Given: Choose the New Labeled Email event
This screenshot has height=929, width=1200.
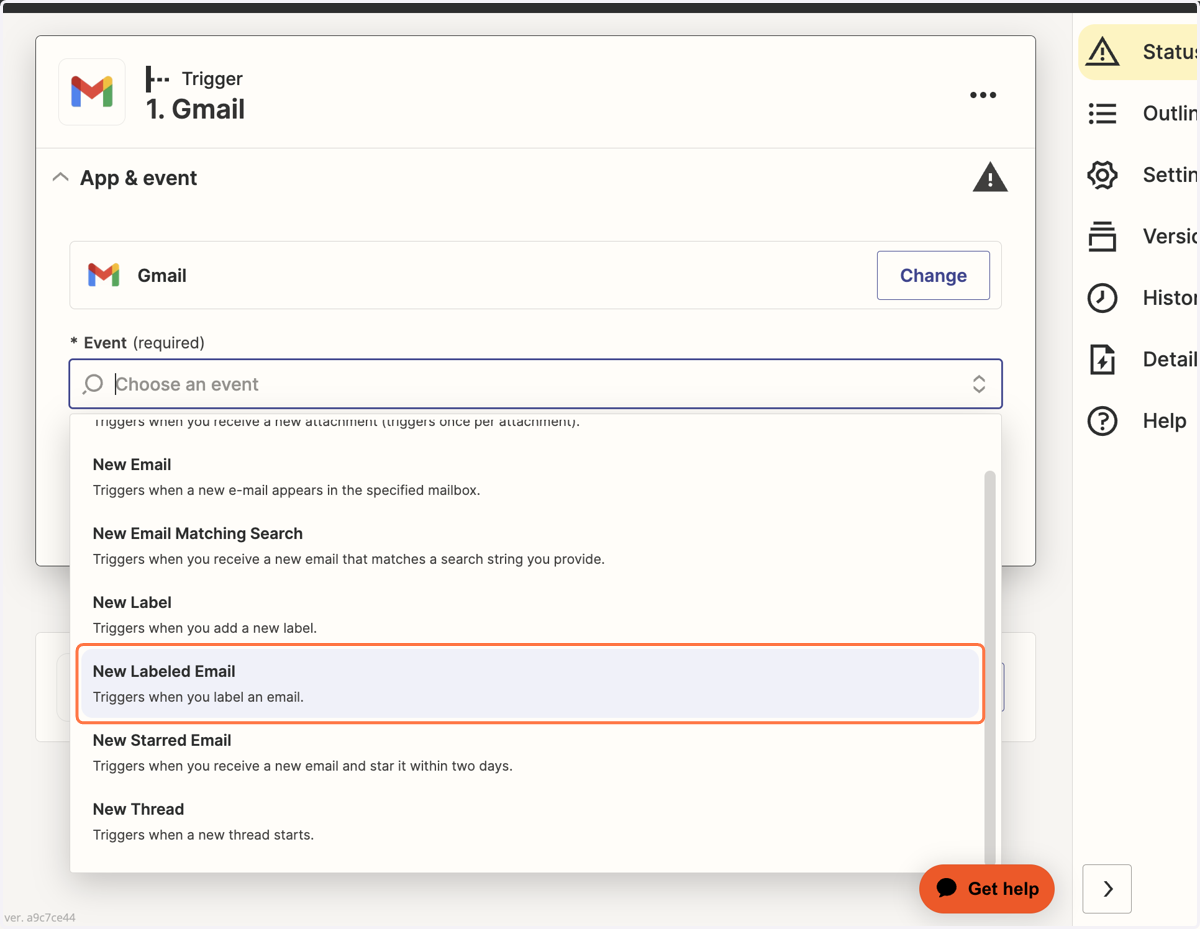Looking at the screenshot, I should 530,684.
